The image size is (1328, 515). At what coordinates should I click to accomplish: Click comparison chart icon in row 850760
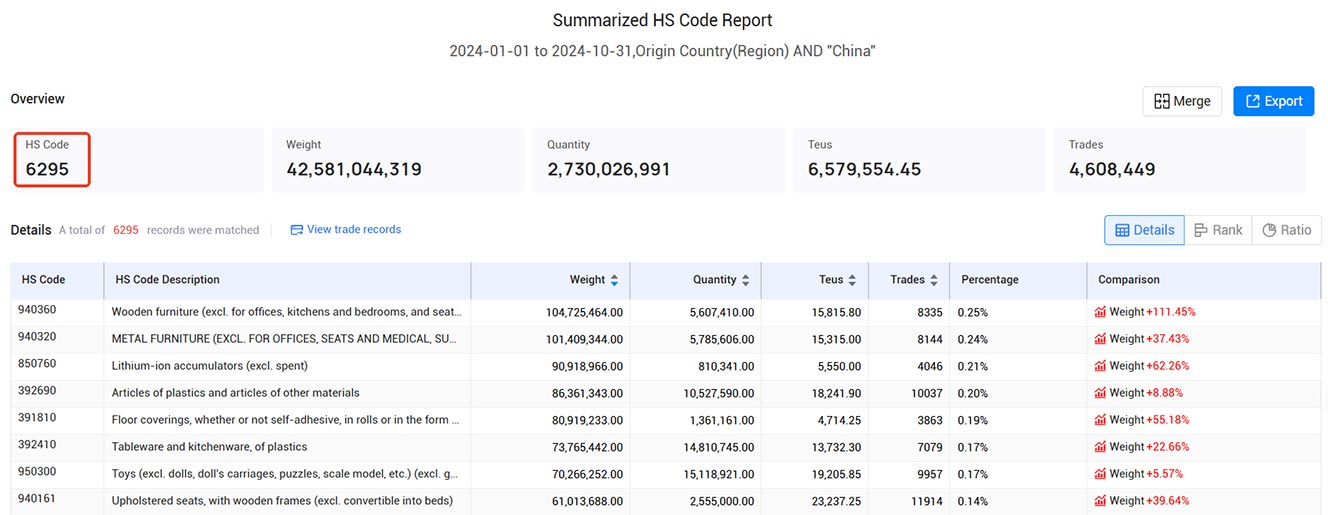(1100, 366)
